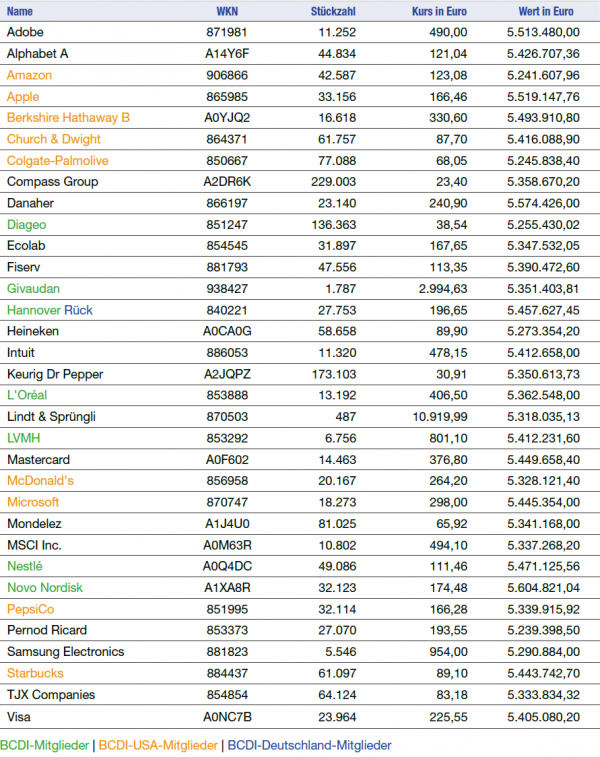
Task: Click the Diageo stock name
Action: click(x=26, y=225)
